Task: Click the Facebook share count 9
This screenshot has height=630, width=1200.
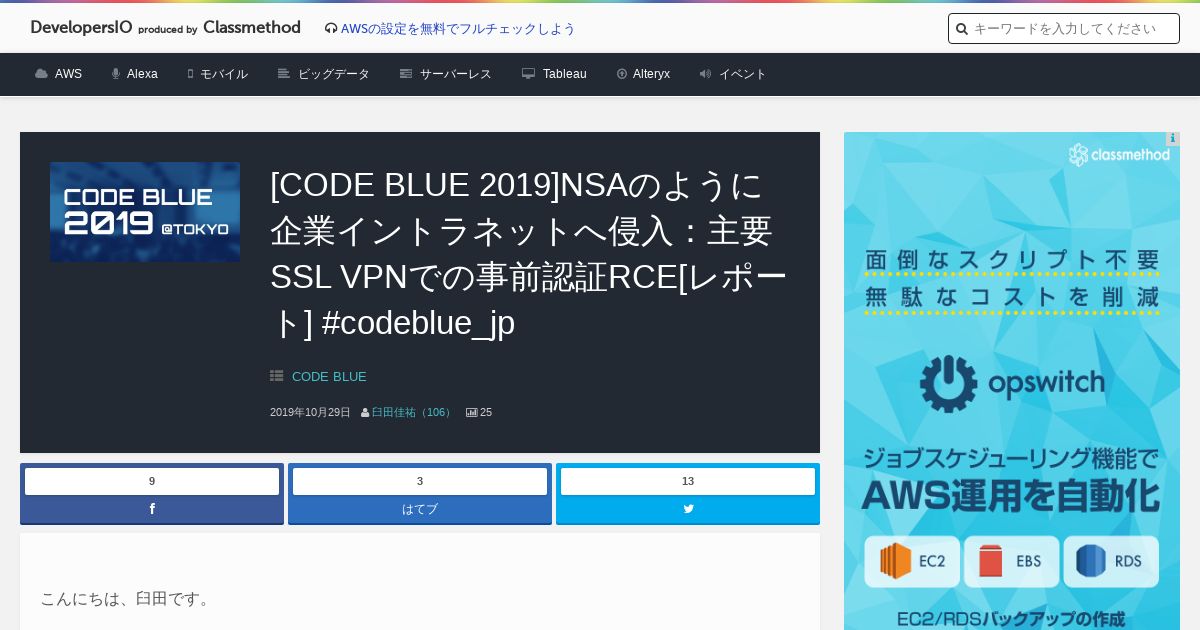Action: (x=152, y=481)
